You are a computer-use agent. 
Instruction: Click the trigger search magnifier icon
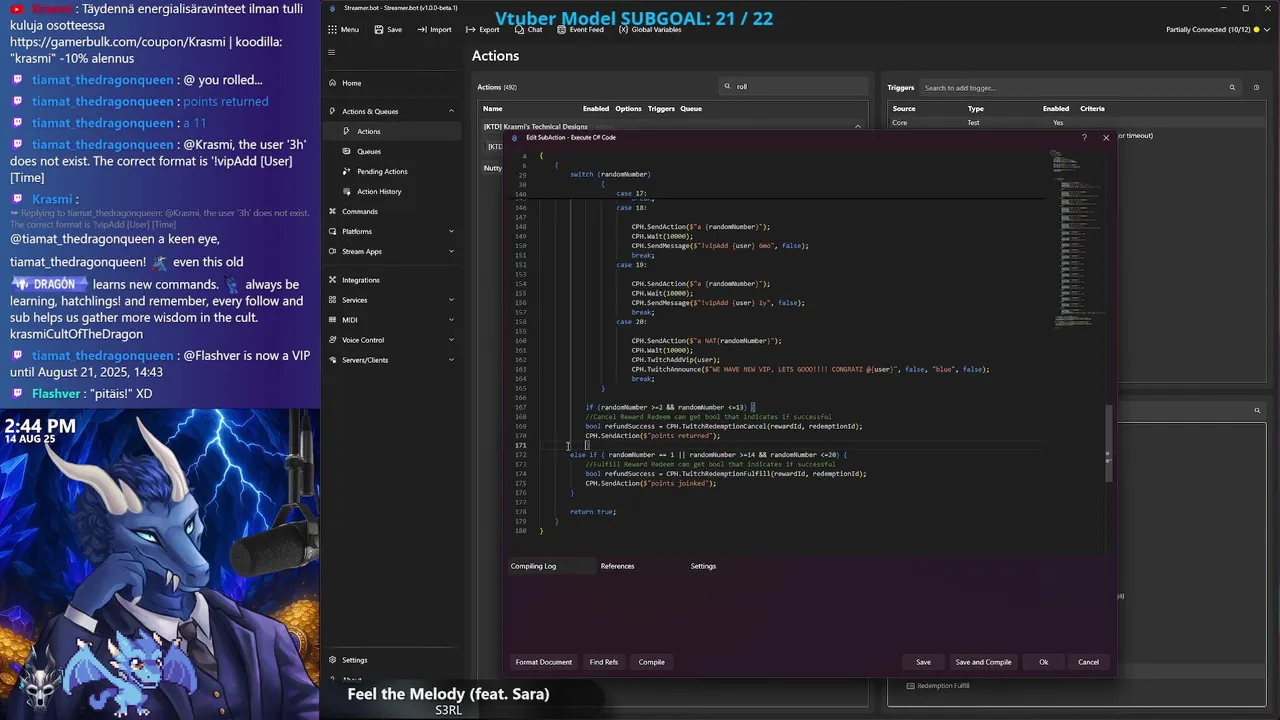tap(1232, 88)
